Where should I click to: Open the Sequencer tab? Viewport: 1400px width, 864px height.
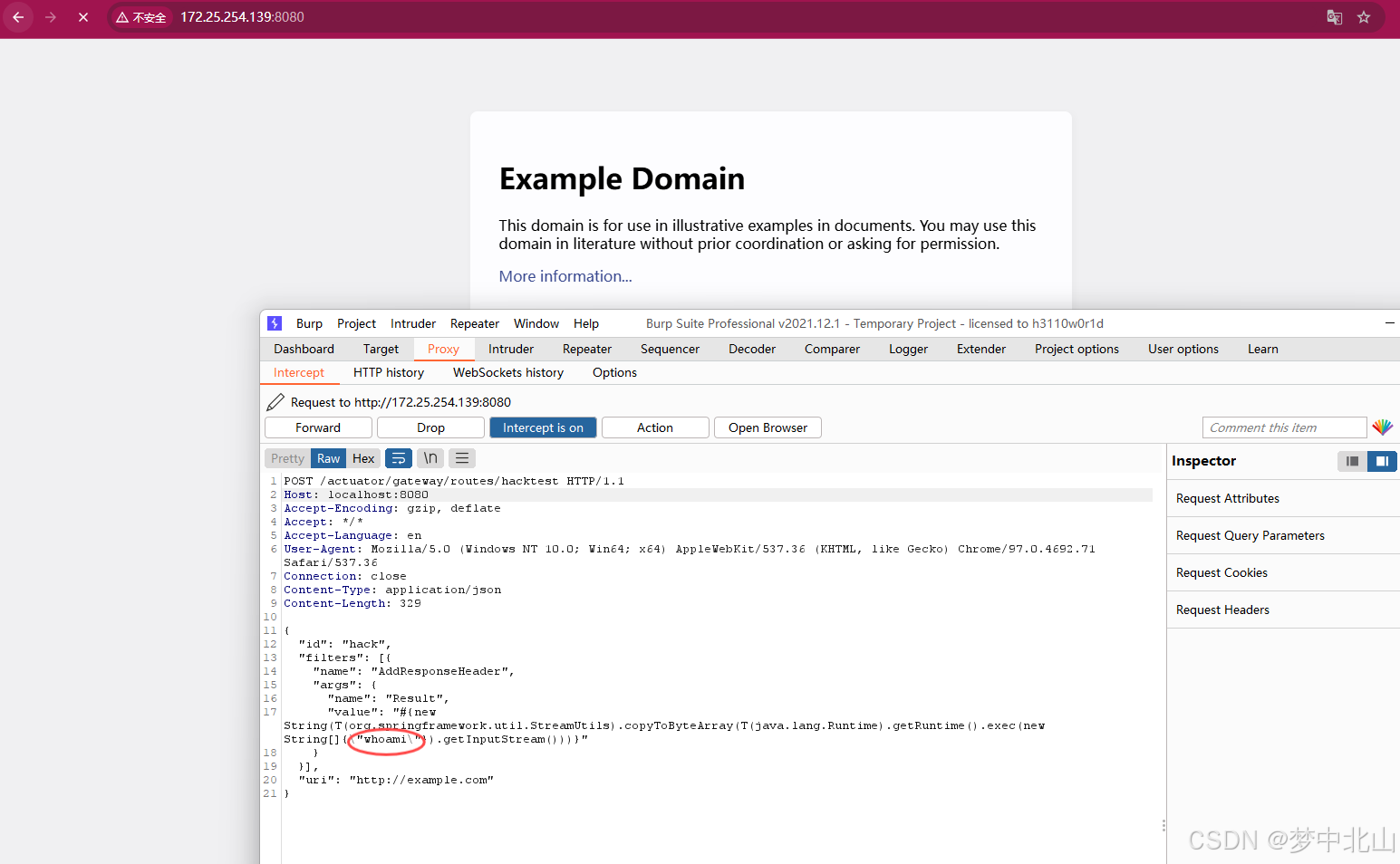tap(670, 349)
